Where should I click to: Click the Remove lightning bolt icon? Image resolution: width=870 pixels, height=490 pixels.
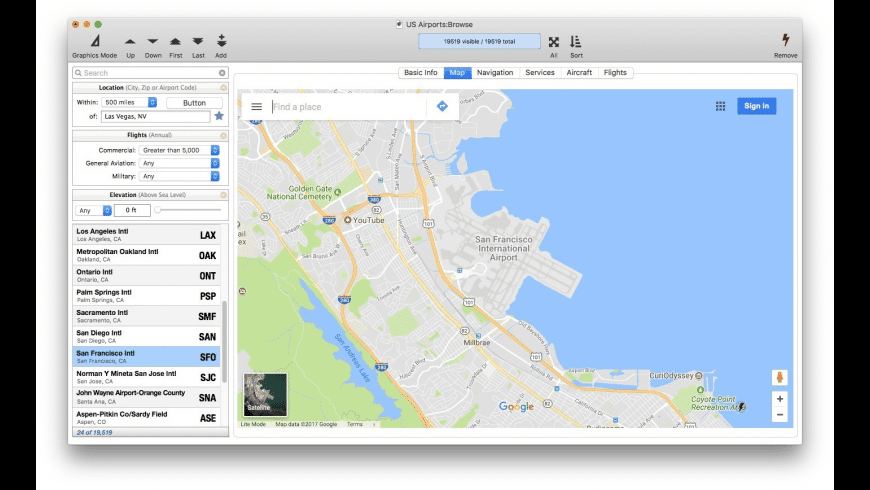pyautogui.click(x=785, y=41)
